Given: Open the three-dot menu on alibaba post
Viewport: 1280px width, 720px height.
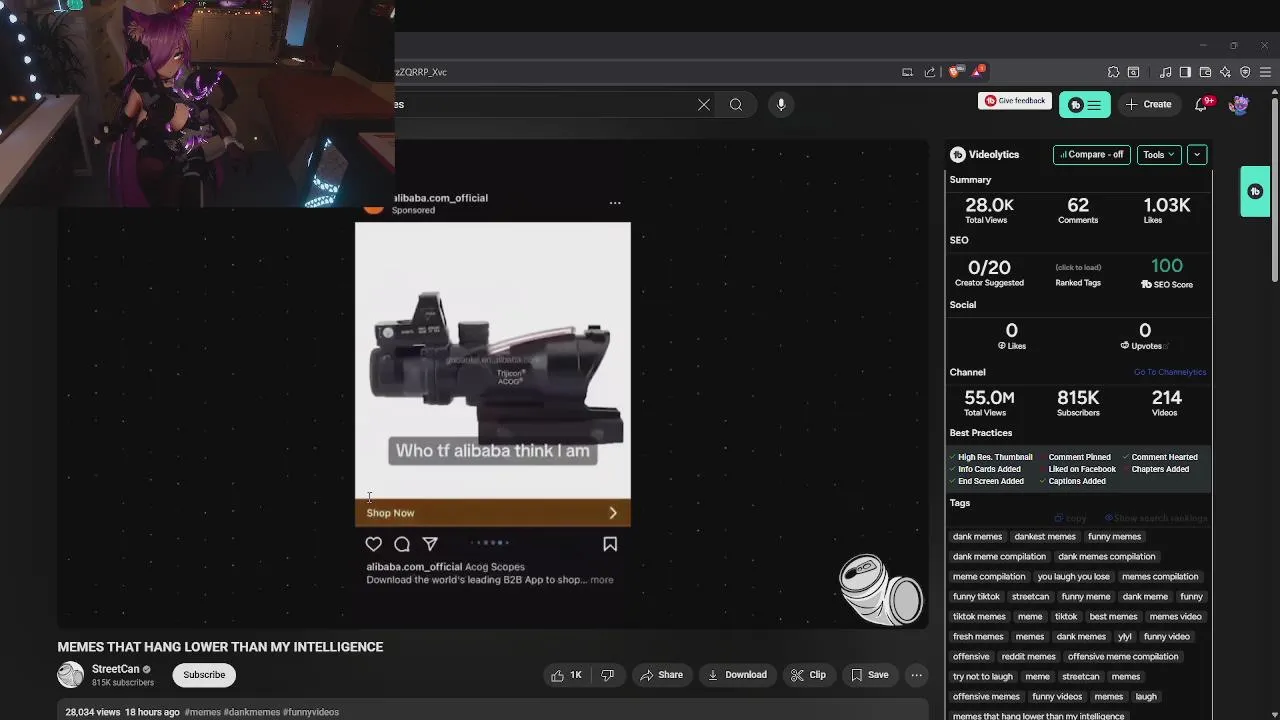Looking at the screenshot, I should [615, 203].
